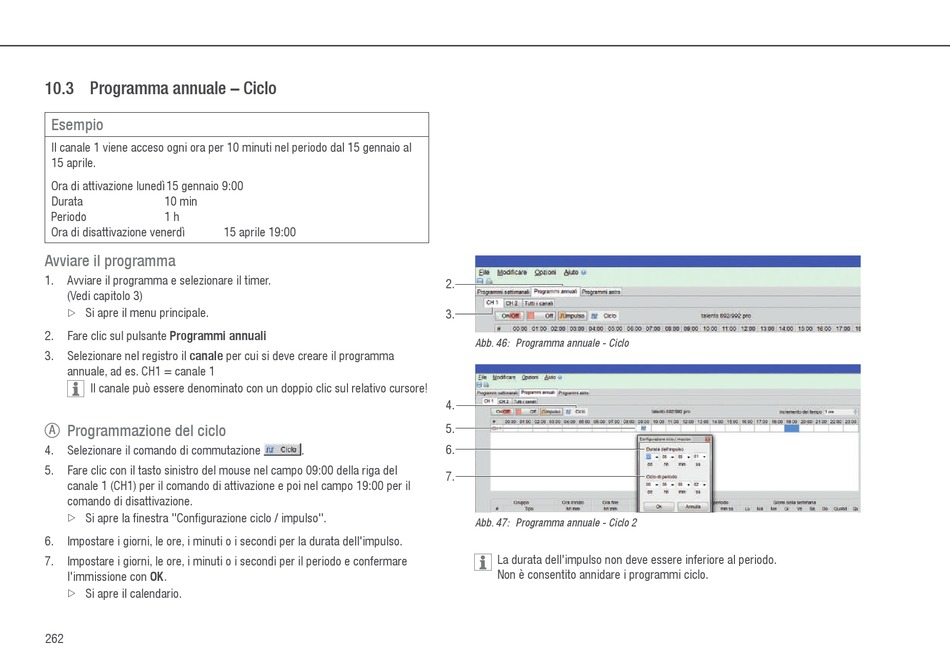Select the Ciclo switching command in Abb. 46
This screenshot has width=950, height=670.
pyautogui.click(x=604, y=316)
